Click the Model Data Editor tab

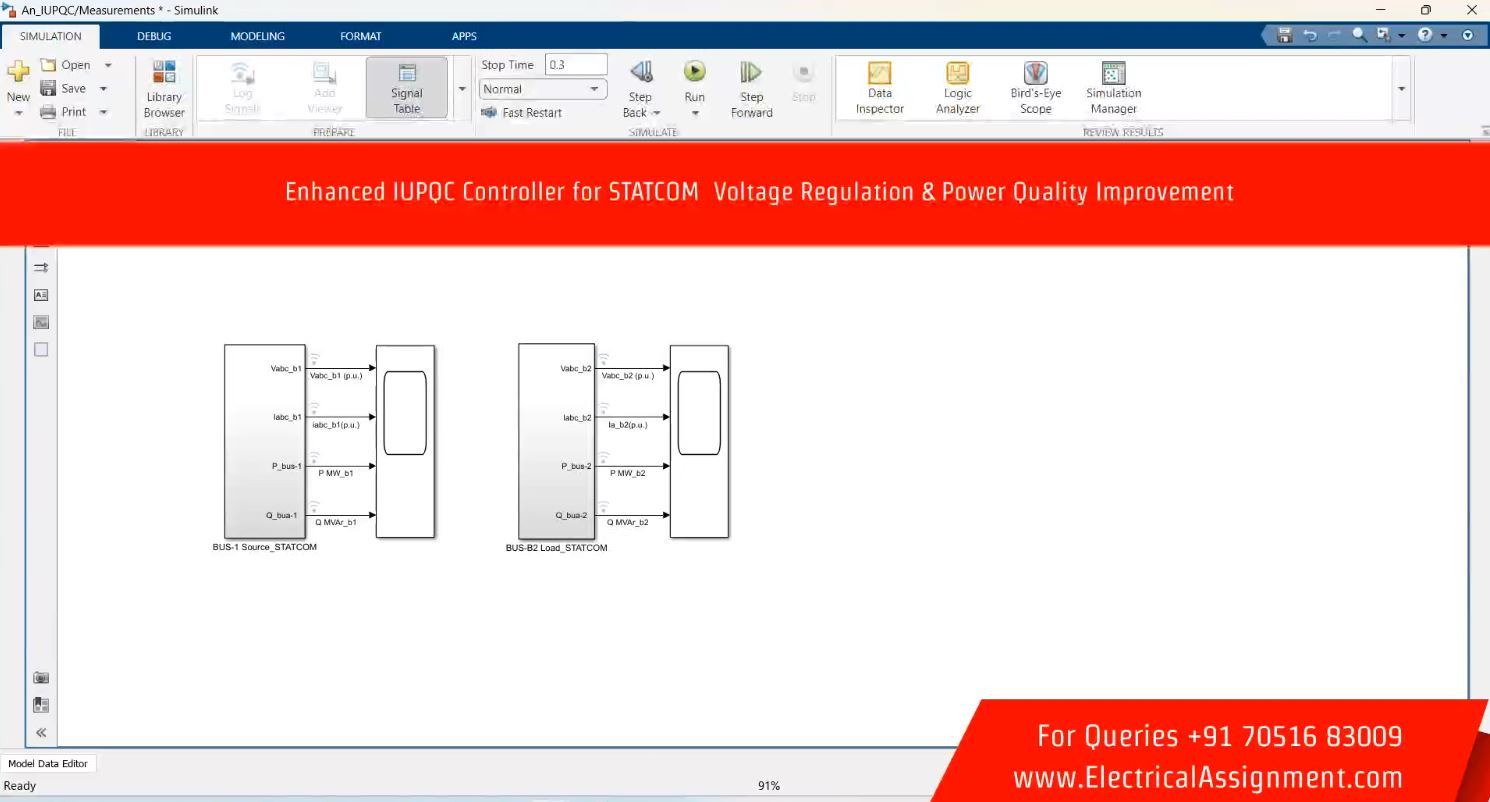coord(47,763)
